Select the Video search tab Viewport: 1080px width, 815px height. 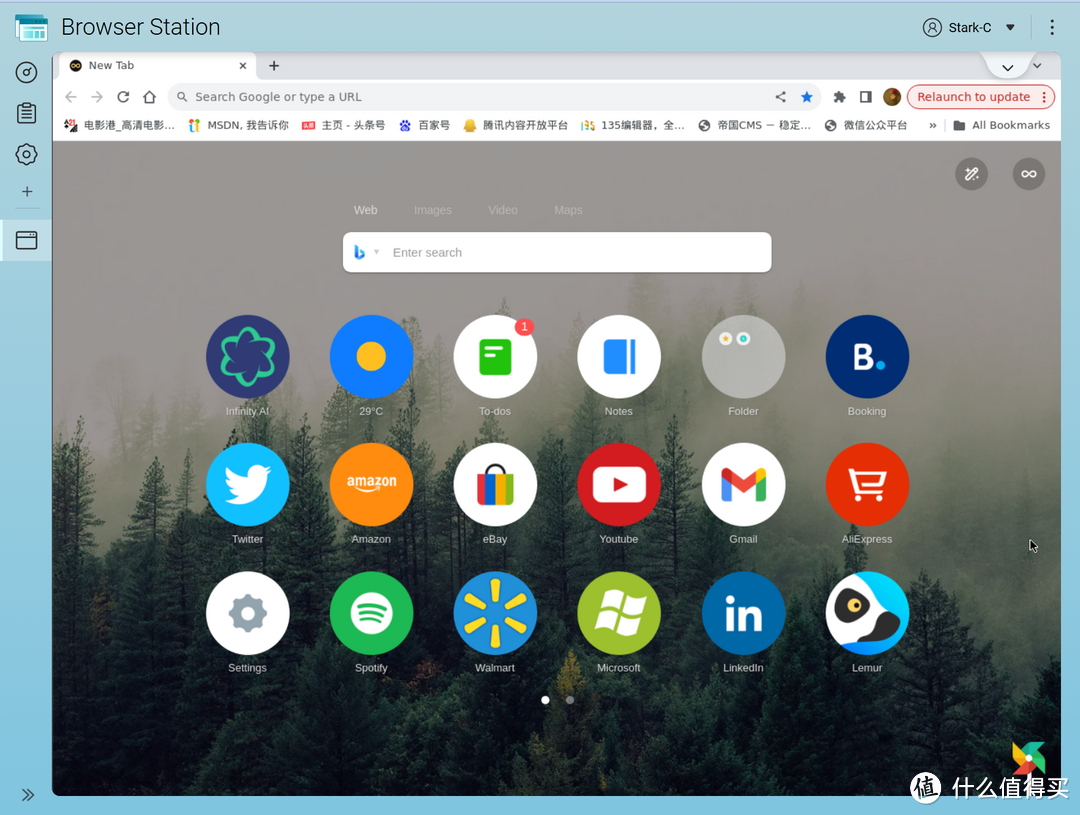click(503, 210)
